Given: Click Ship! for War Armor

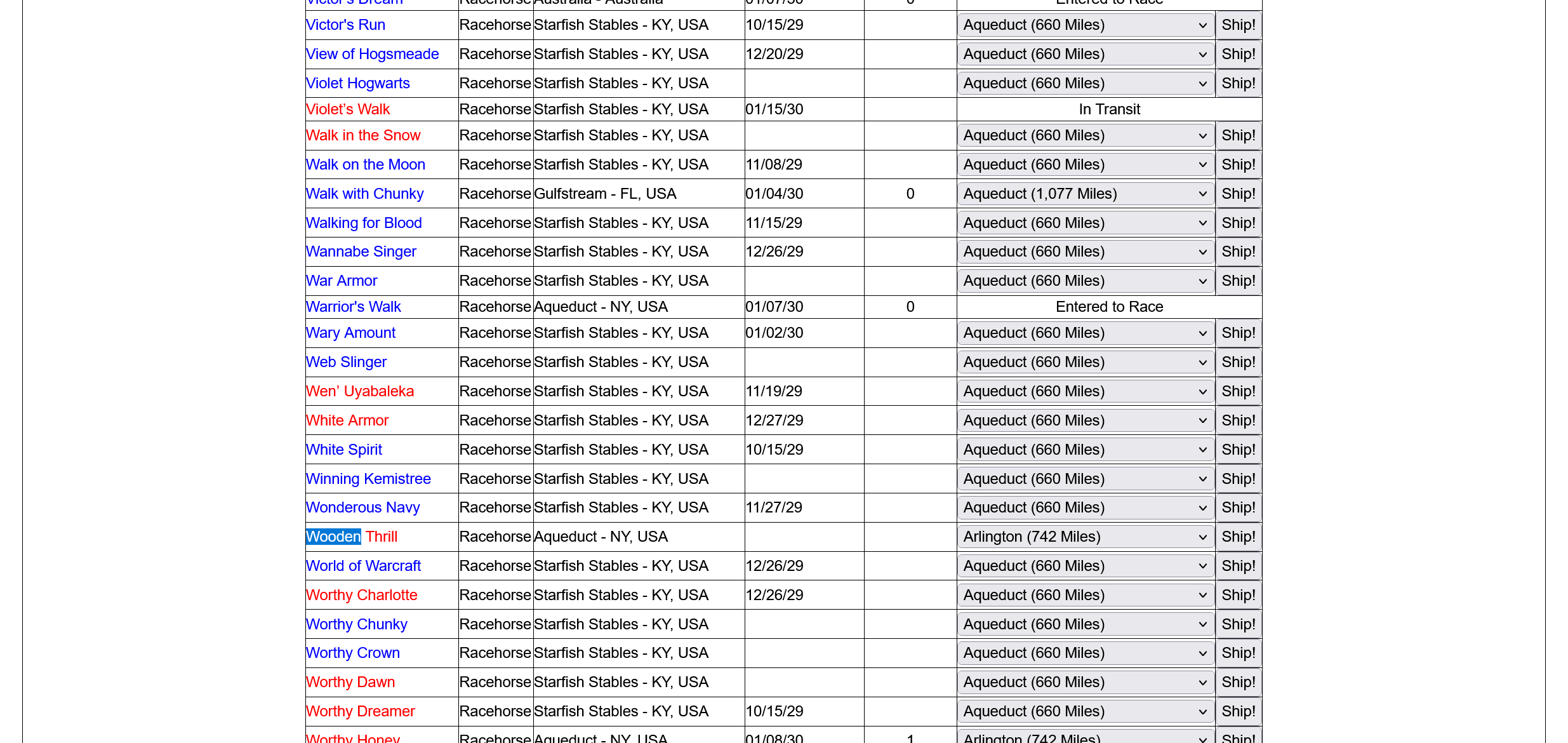Looking at the screenshot, I should click(x=1238, y=281).
